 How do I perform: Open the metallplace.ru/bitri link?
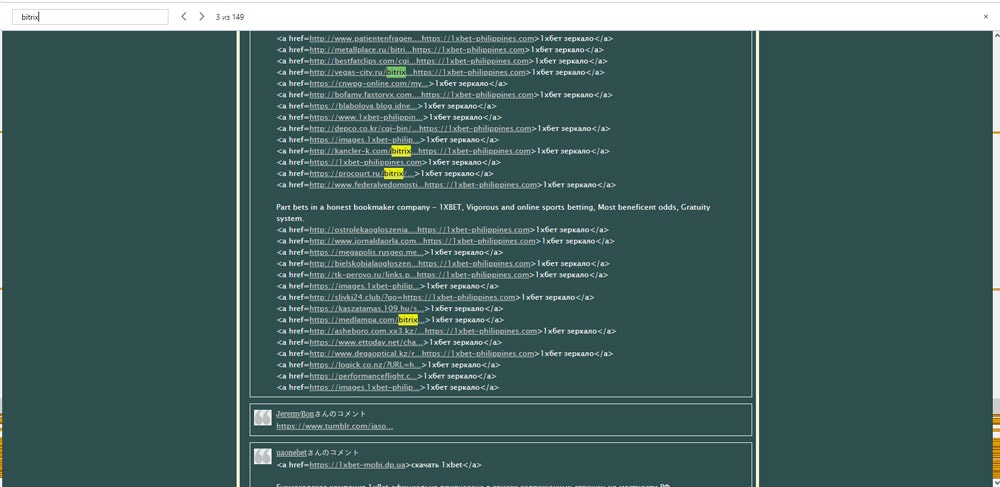[x=417, y=50]
